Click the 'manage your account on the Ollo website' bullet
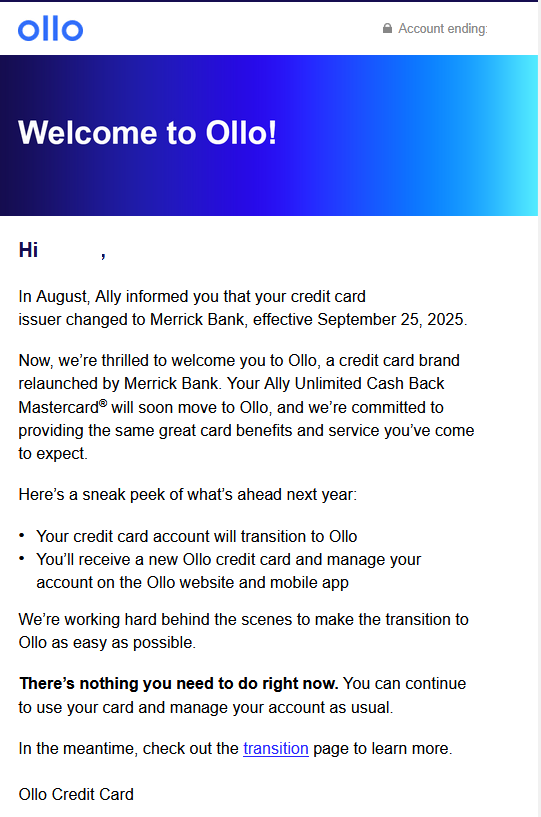This screenshot has width=541, height=817. [228, 571]
